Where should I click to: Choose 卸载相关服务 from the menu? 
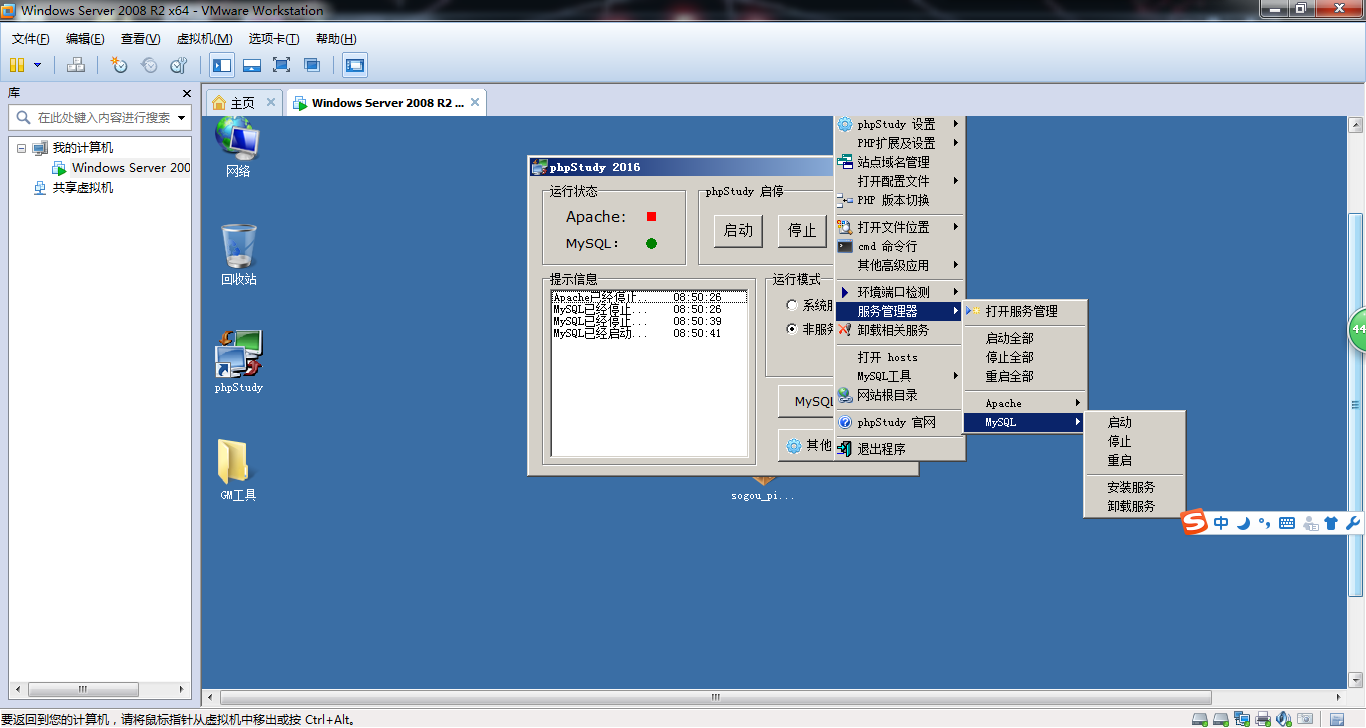pos(900,330)
